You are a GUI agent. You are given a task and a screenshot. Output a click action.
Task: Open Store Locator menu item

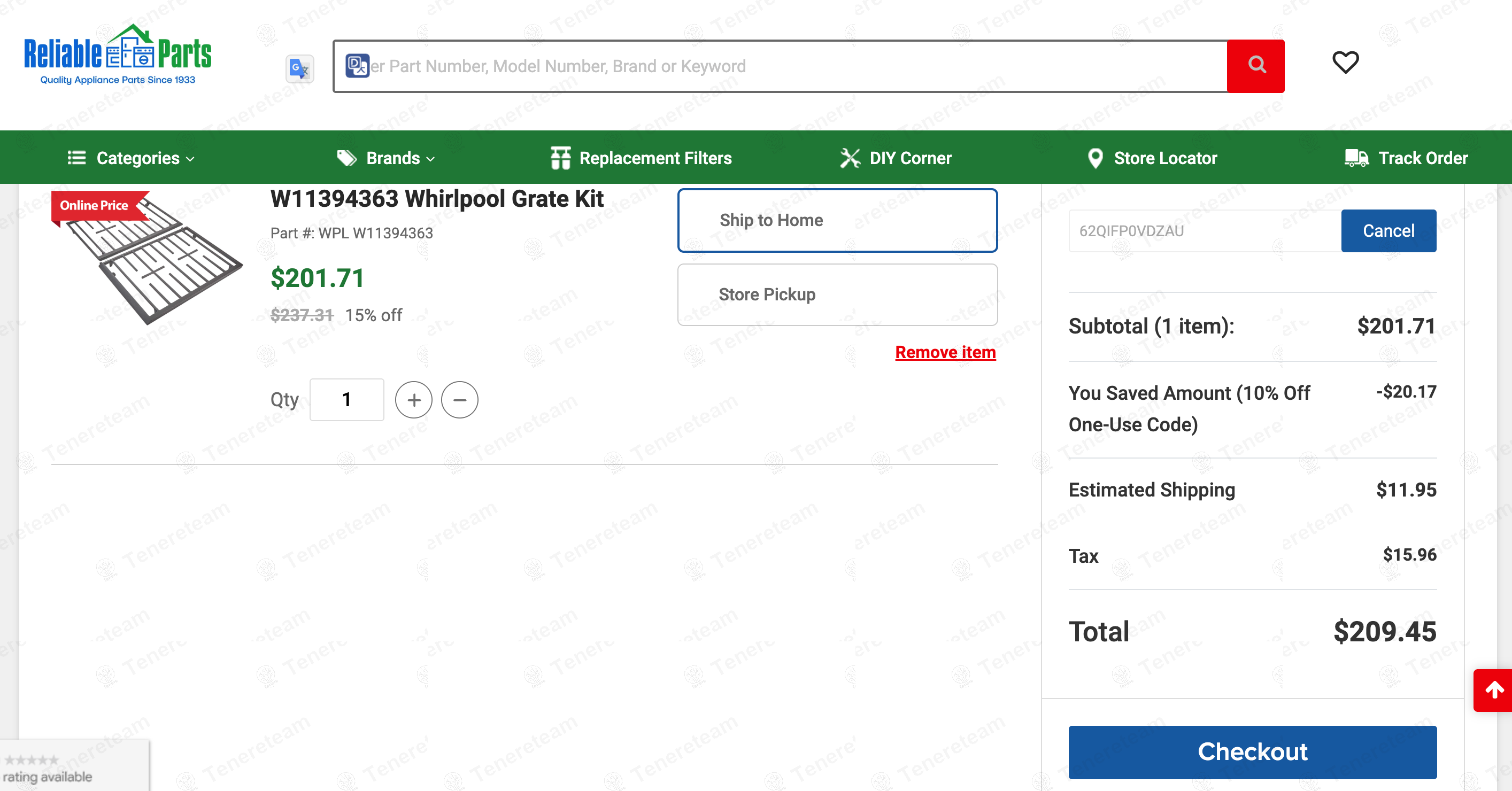[x=1152, y=158]
